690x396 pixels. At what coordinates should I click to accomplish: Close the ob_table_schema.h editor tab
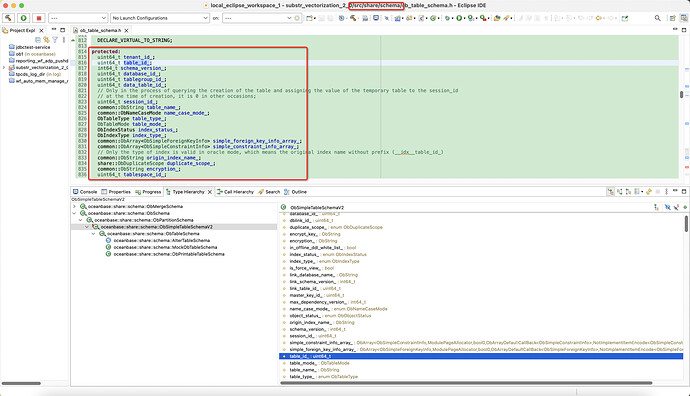(x=126, y=30)
